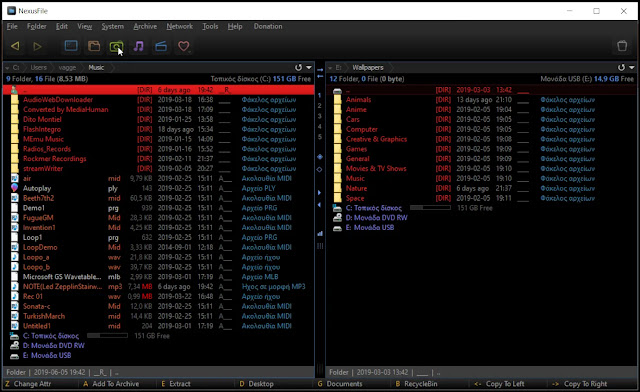The width and height of the screenshot is (640, 392).
Task: Select Converted by MediaHuman folder
Action: tap(158, 109)
